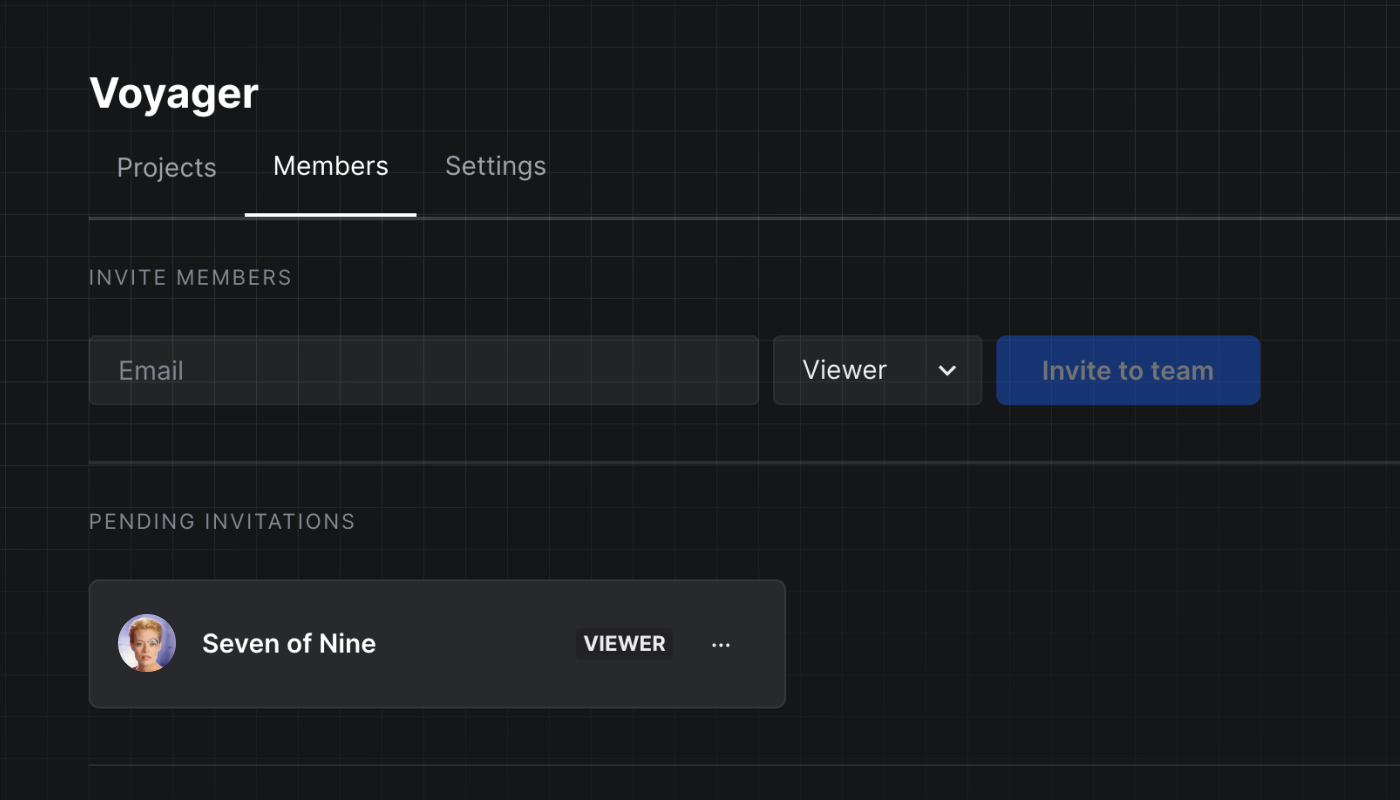Viewport: 1400px width, 800px height.
Task: Expand the Viewer role dropdown
Action: 877,370
